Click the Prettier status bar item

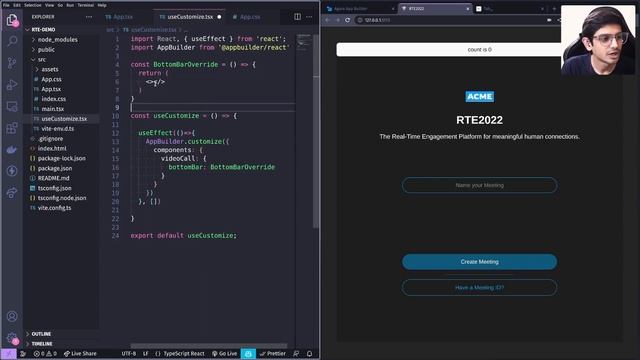[x=273, y=354]
